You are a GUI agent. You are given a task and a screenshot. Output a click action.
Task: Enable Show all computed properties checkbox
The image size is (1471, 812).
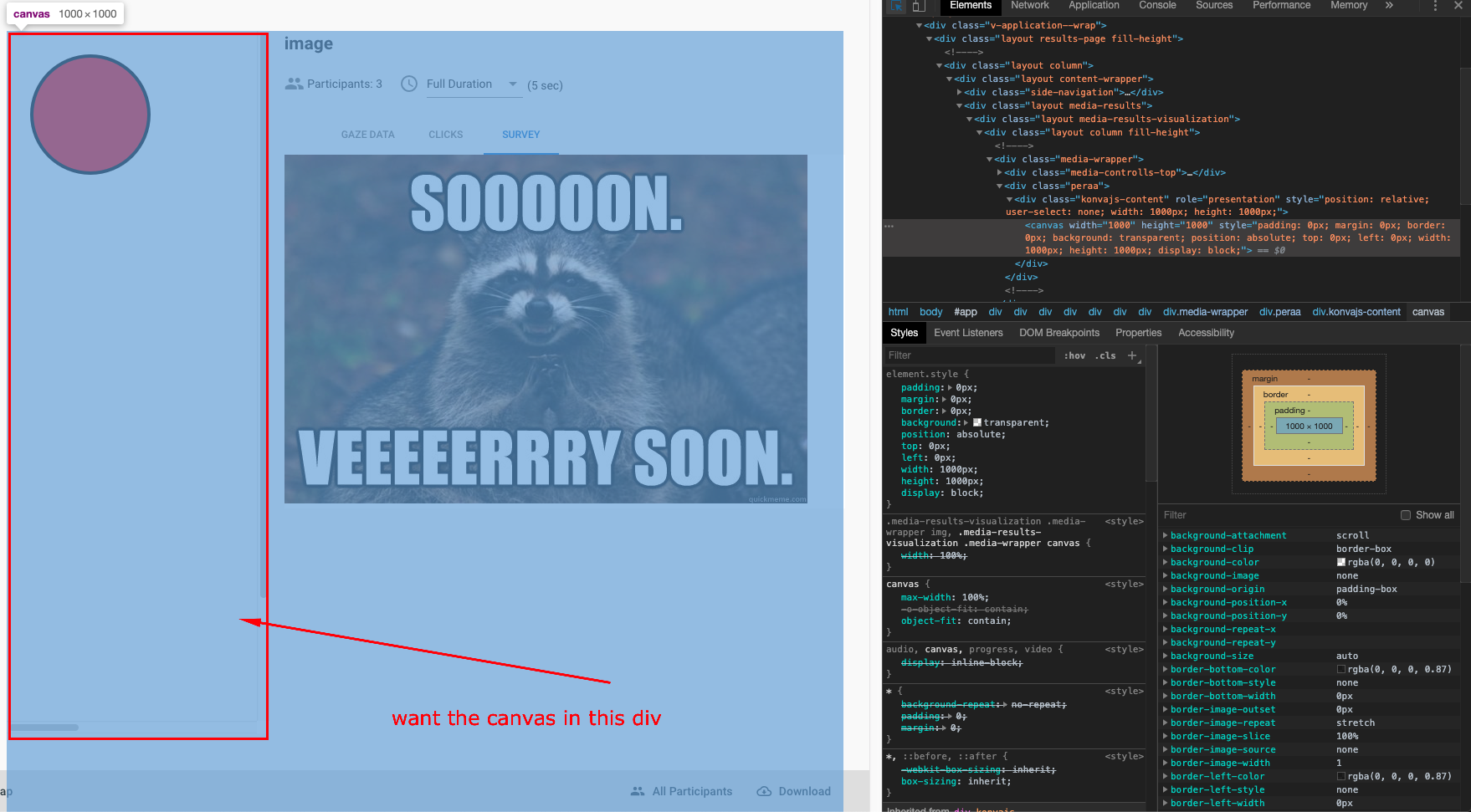pyautogui.click(x=1406, y=515)
